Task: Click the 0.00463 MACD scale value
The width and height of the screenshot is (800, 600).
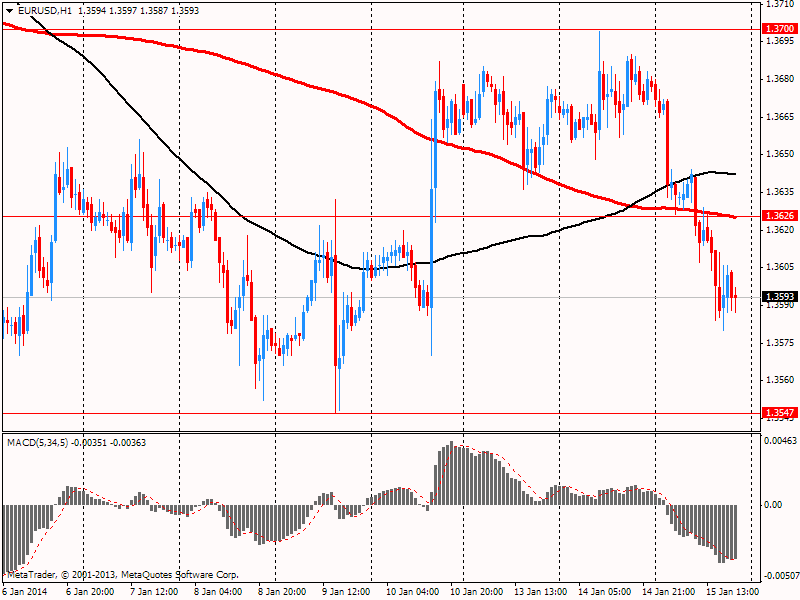Action: coord(780,440)
